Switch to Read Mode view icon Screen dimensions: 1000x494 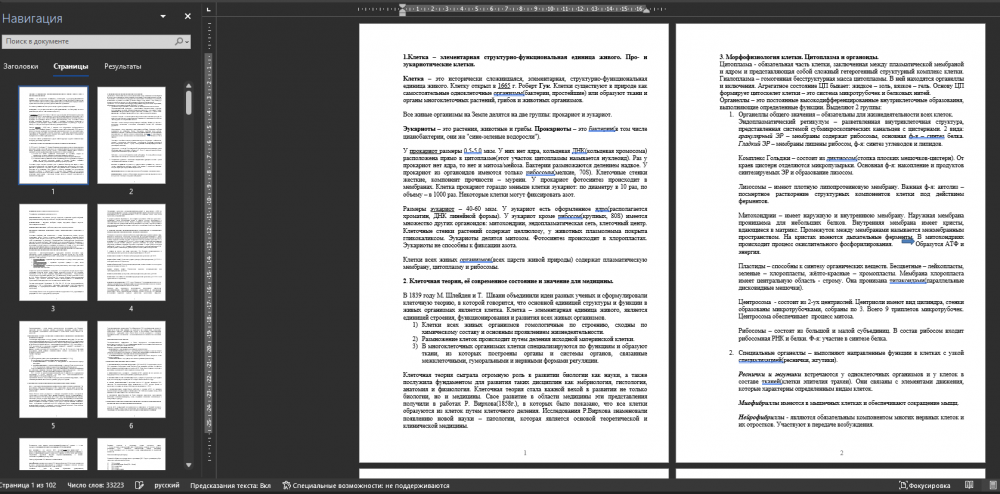tap(969, 486)
